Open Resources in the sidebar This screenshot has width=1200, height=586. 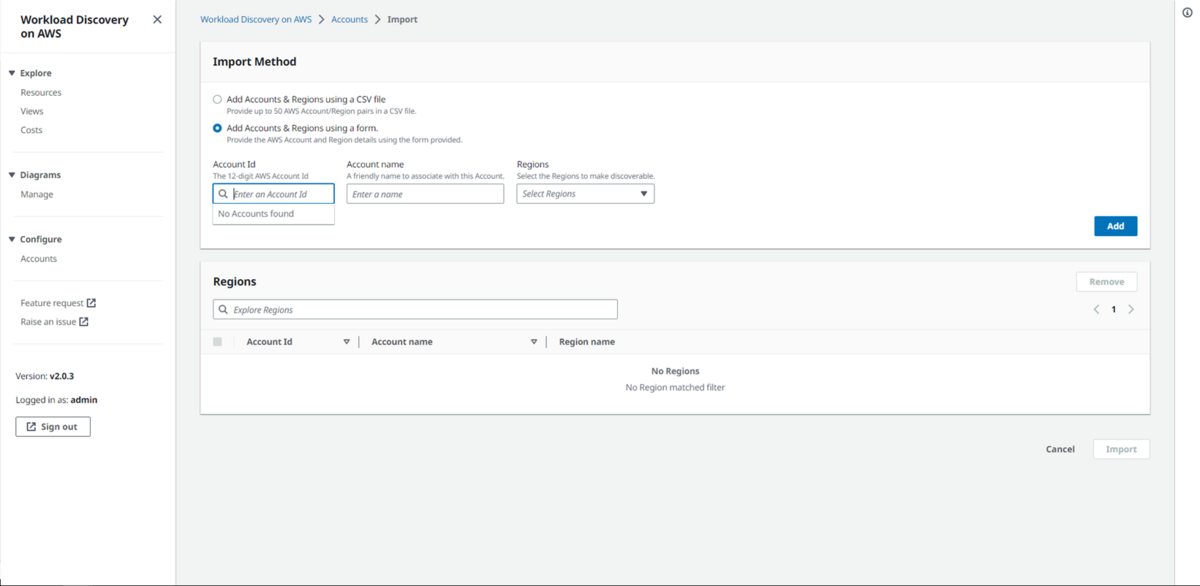click(41, 92)
